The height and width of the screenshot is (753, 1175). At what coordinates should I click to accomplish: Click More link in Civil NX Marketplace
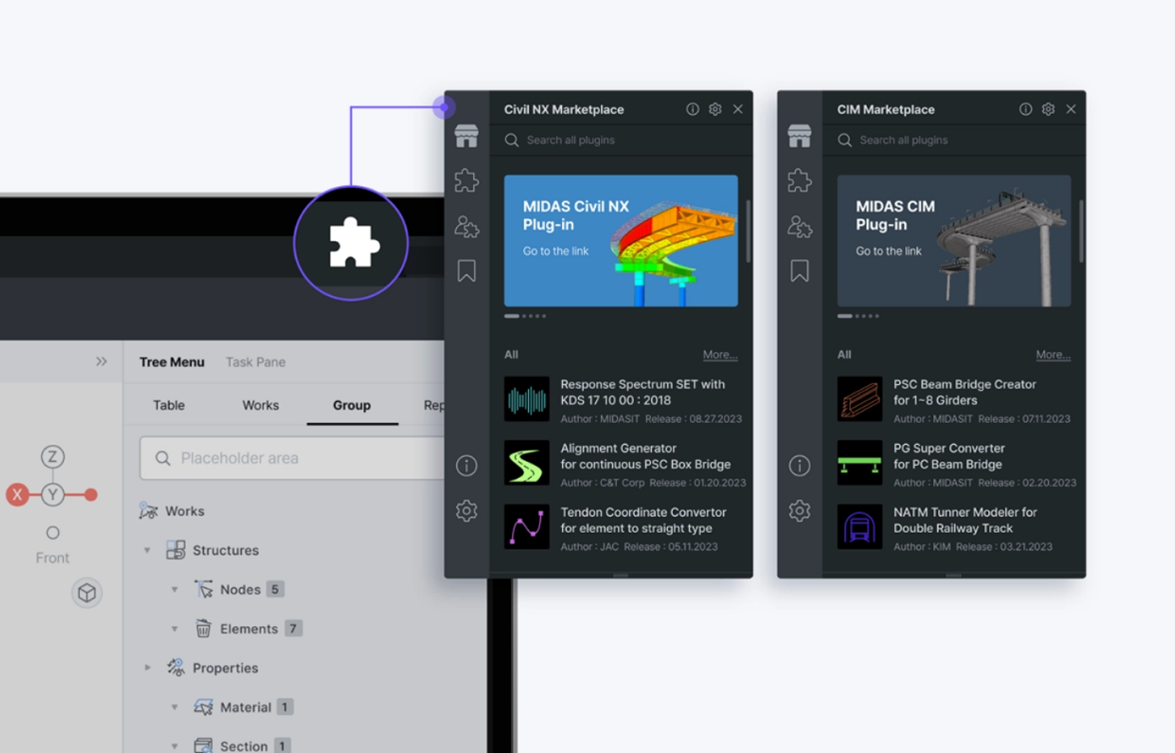[x=719, y=355]
